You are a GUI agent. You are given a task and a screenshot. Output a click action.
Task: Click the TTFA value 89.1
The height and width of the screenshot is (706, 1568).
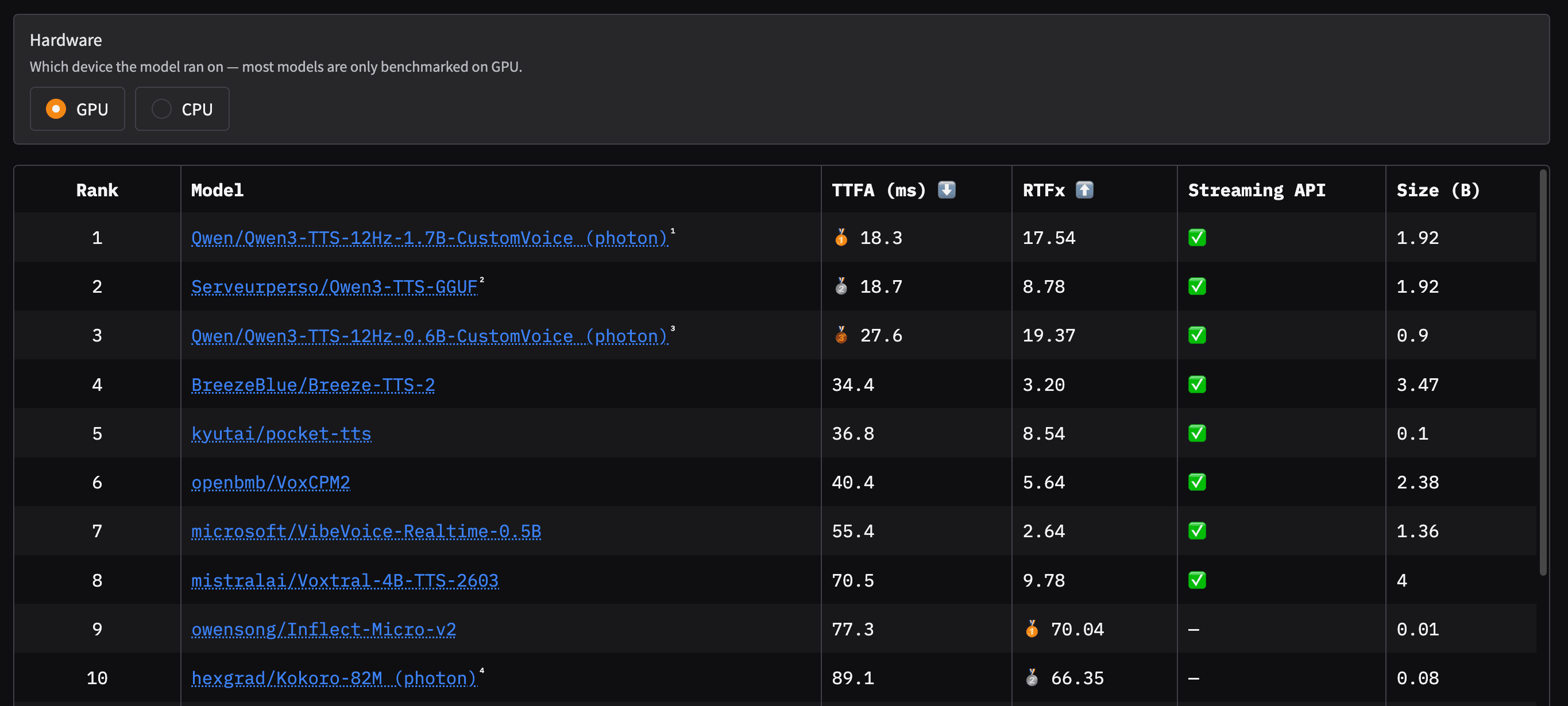coord(853,677)
